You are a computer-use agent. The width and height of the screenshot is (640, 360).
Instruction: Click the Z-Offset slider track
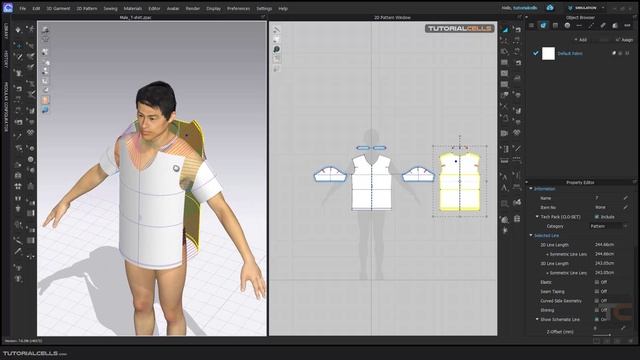(x=602, y=335)
